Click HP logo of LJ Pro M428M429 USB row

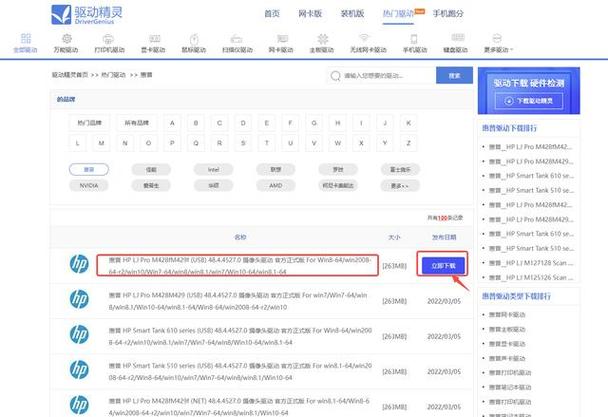(79, 299)
